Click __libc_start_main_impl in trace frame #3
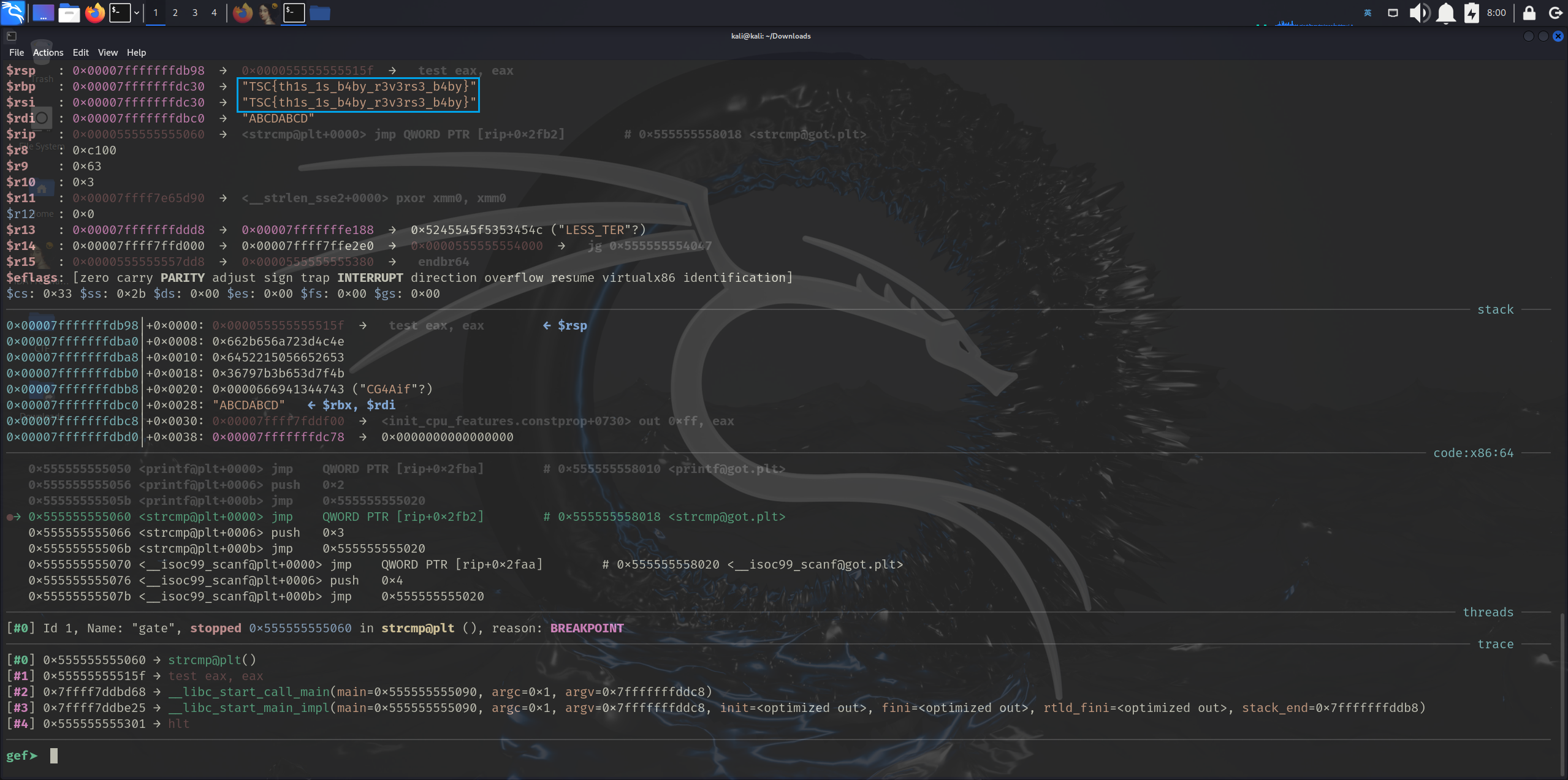Screen dimensions: 1568x780 249,708
